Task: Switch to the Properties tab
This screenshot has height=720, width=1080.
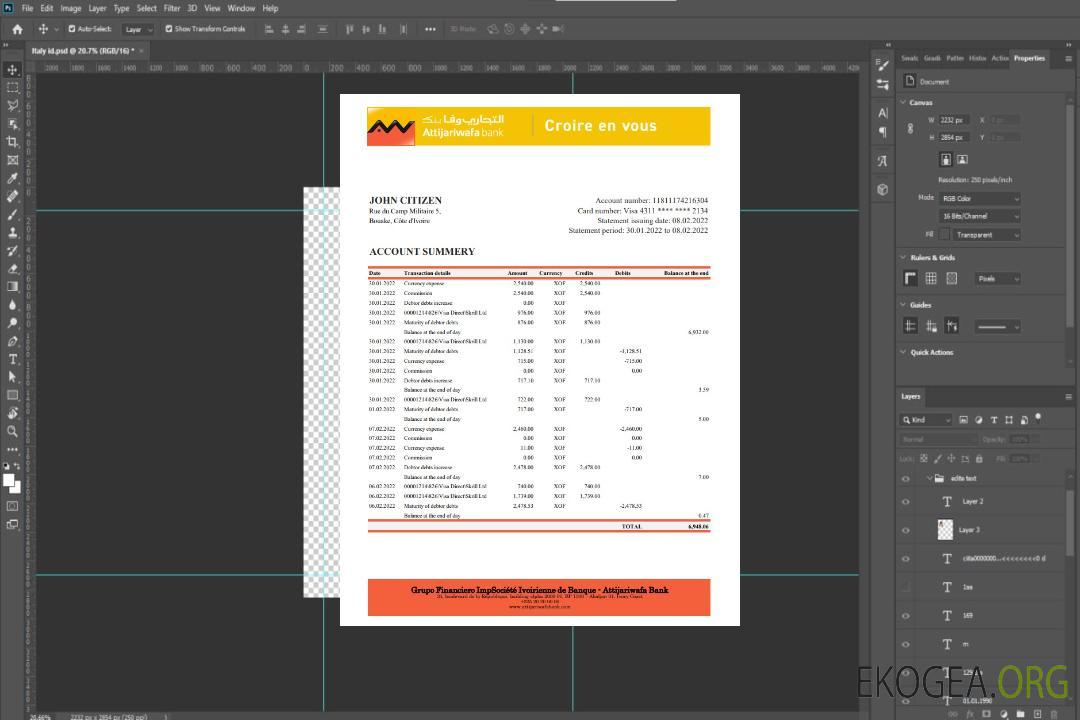Action: tap(1029, 59)
